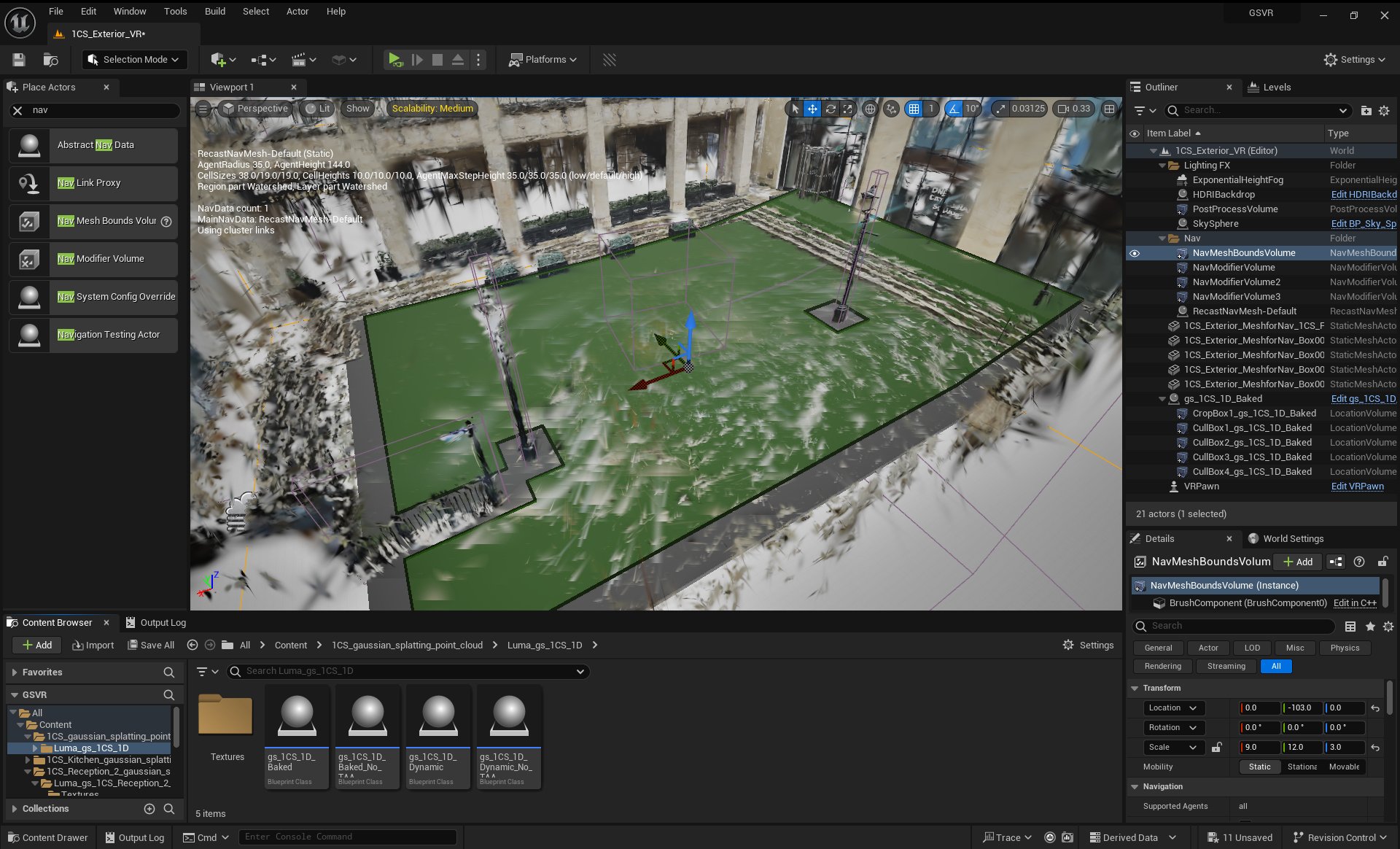Screen dimensions: 1400x849
Task: Collapse the Lighting FX folder
Action: tap(1162, 166)
